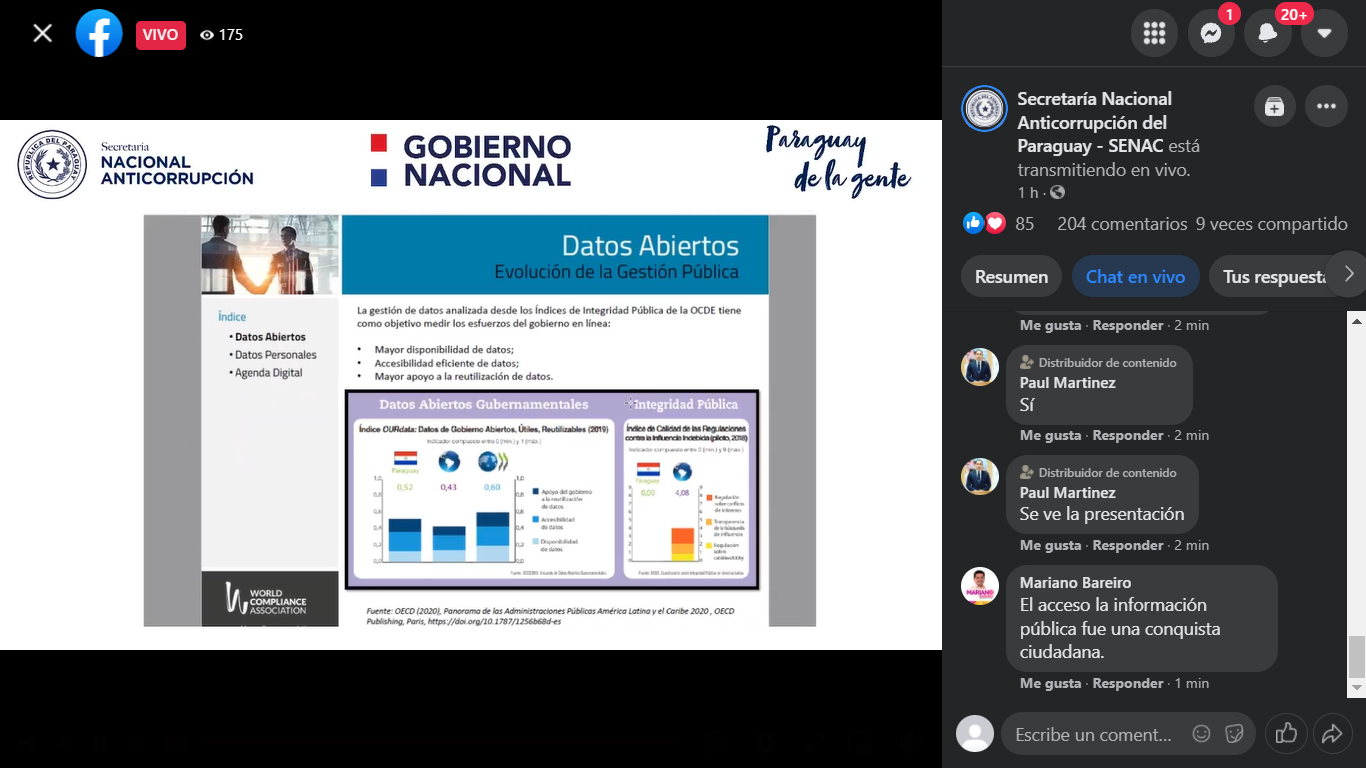Click Mariano Bareiro avatar picture
Screen dimensions: 1366x768
[x=980, y=586]
